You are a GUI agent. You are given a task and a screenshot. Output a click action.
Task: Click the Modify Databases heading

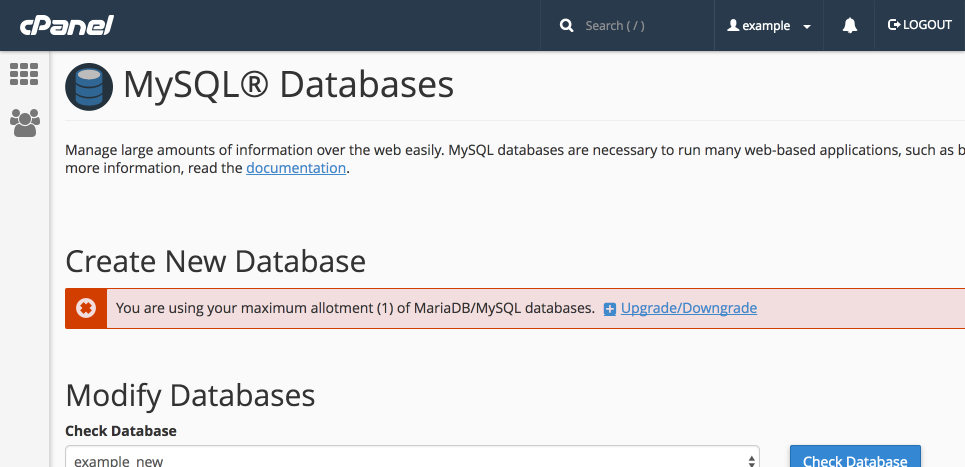click(190, 395)
